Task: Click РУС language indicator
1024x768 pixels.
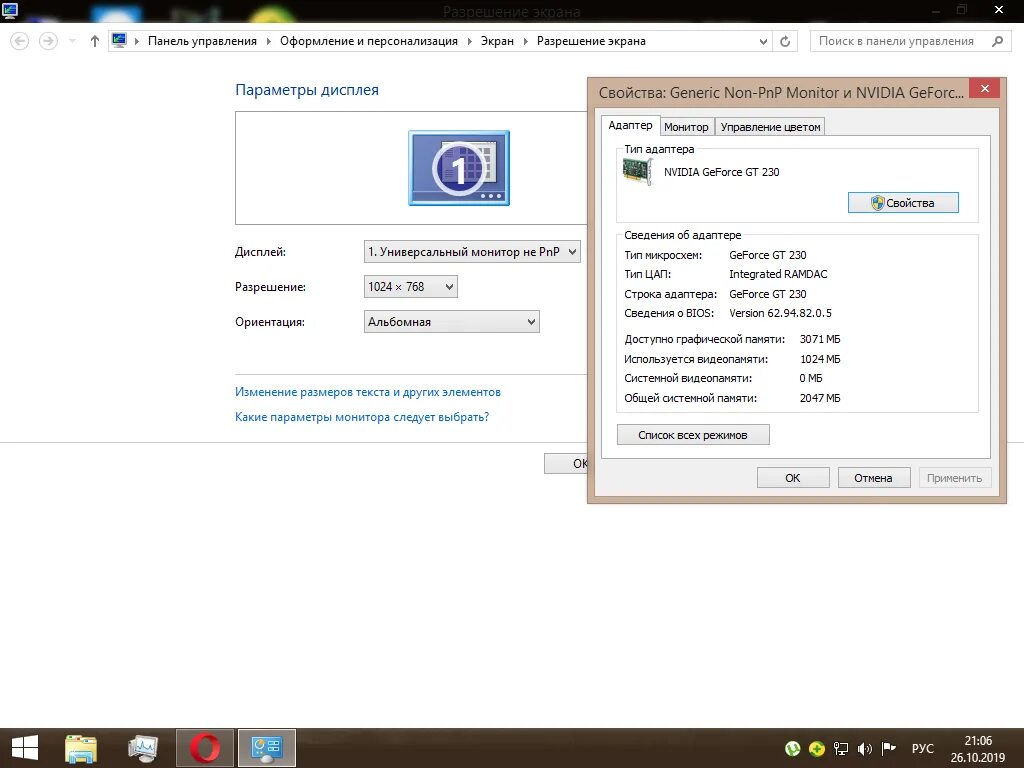Action: point(923,748)
